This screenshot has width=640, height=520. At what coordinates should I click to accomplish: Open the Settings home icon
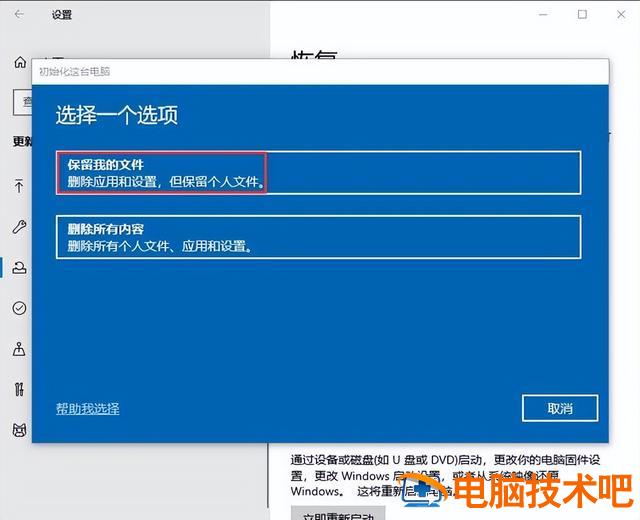point(20,62)
